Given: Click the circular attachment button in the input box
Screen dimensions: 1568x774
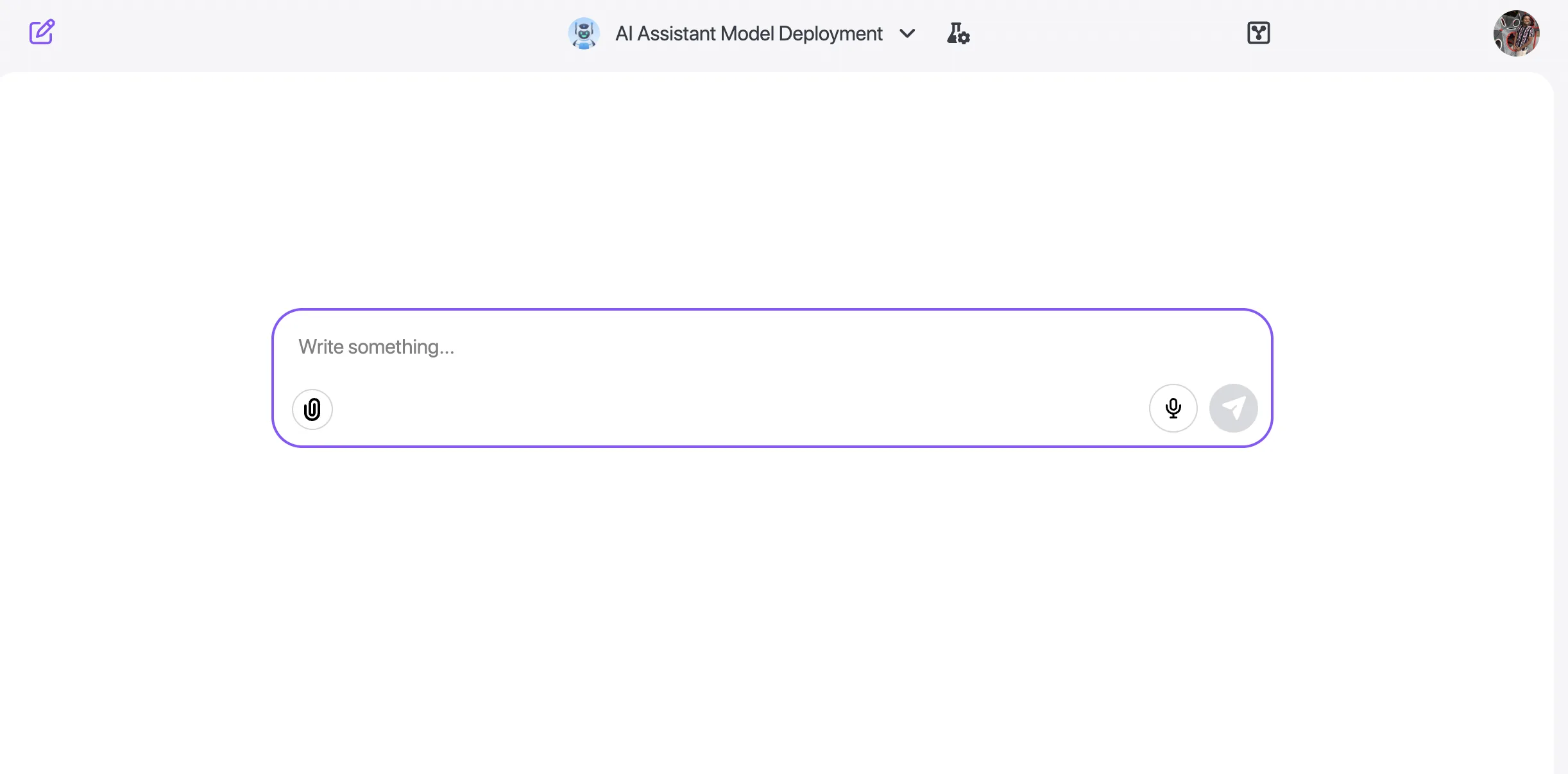Looking at the screenshot, I should (x=312, y=409).
